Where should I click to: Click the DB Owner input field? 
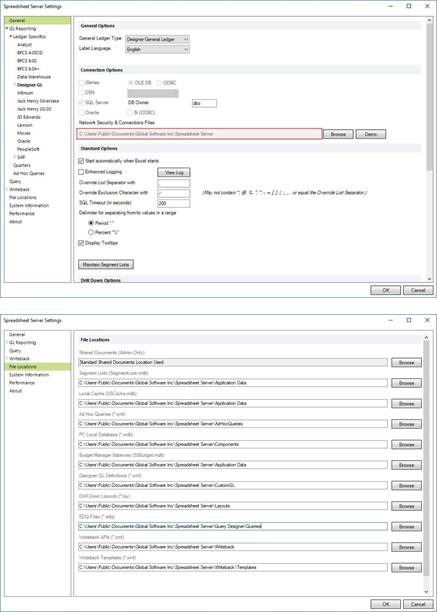[x=204, y=103]
